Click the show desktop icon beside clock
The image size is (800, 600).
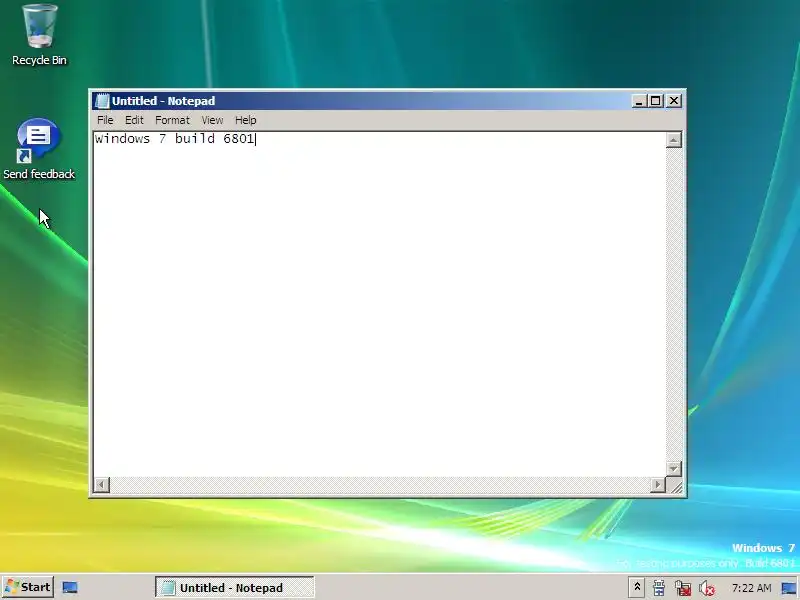pos(789,588)
